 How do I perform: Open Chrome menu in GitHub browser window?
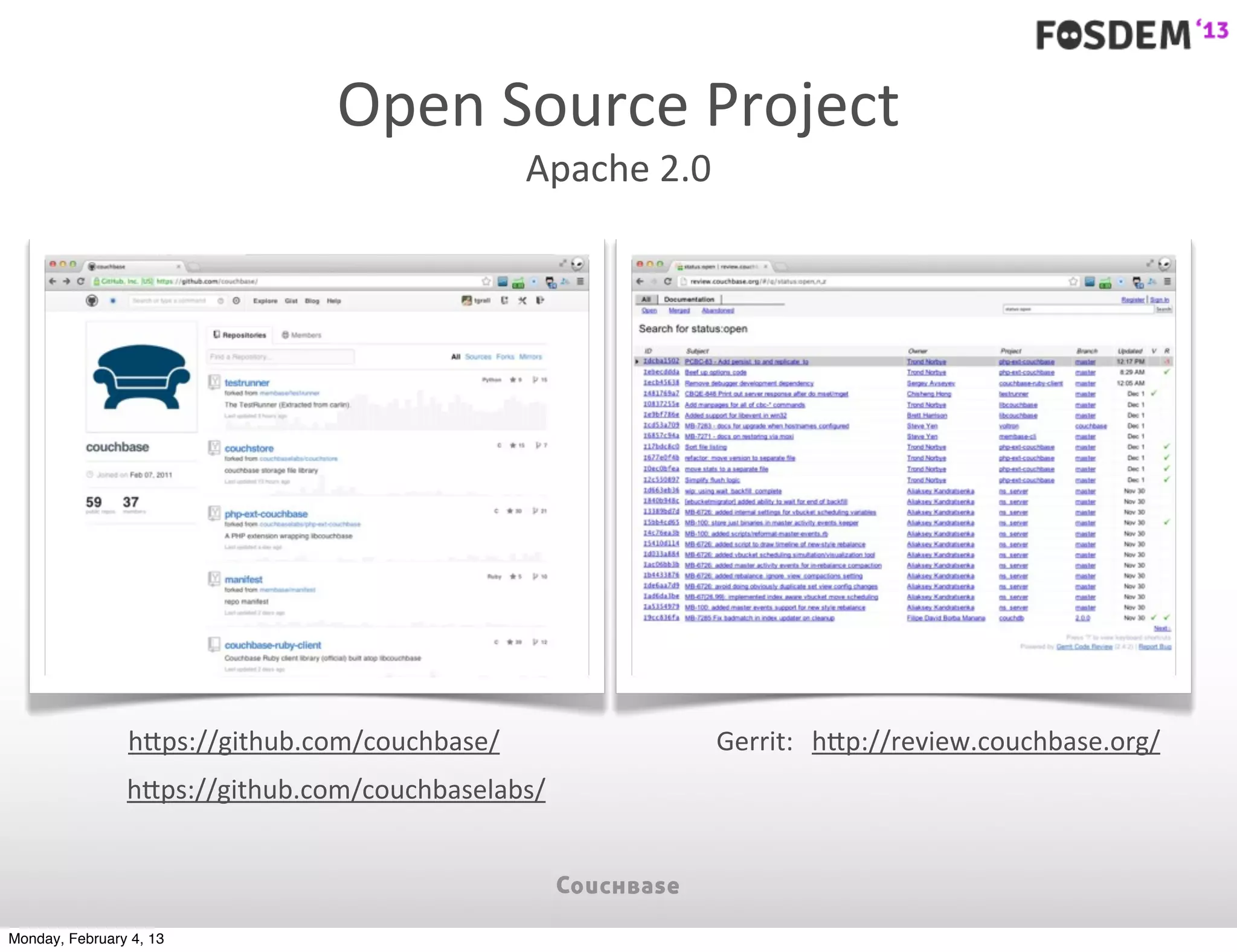(x=580, y=281)
